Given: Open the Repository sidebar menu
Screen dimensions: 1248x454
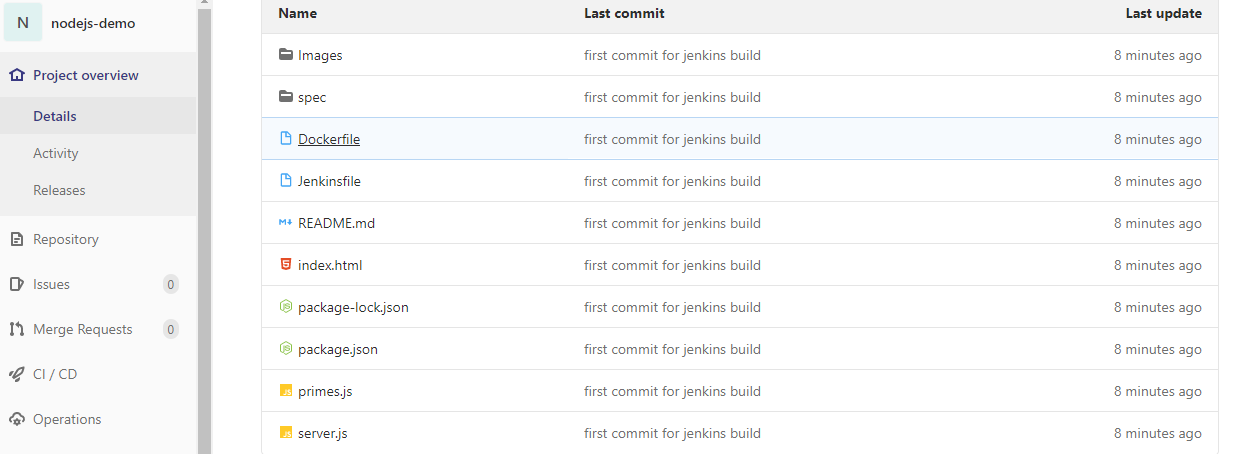Looking at the screenshot, I should 65,239.
